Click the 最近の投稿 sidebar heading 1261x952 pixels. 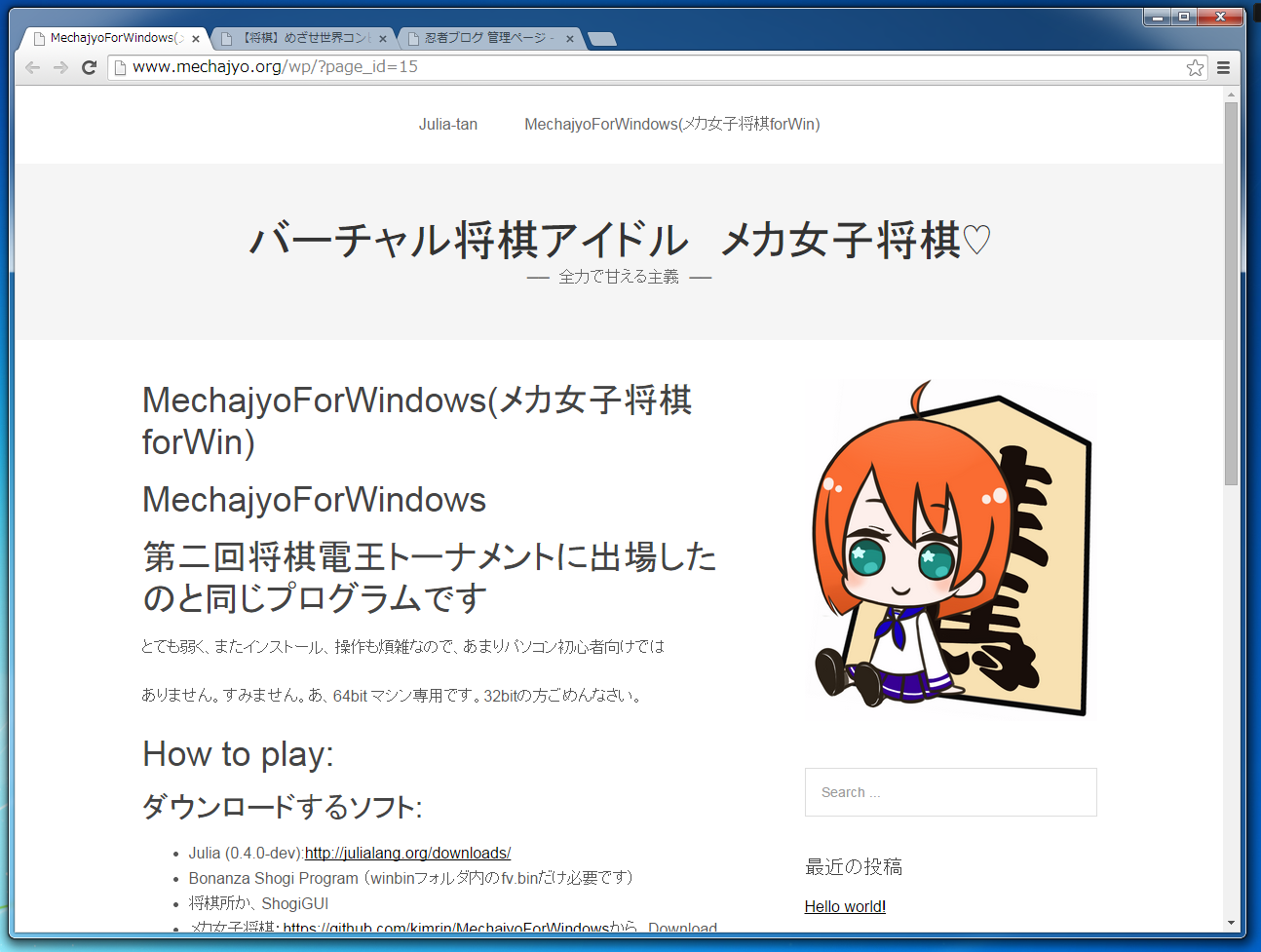pos(854,866)
